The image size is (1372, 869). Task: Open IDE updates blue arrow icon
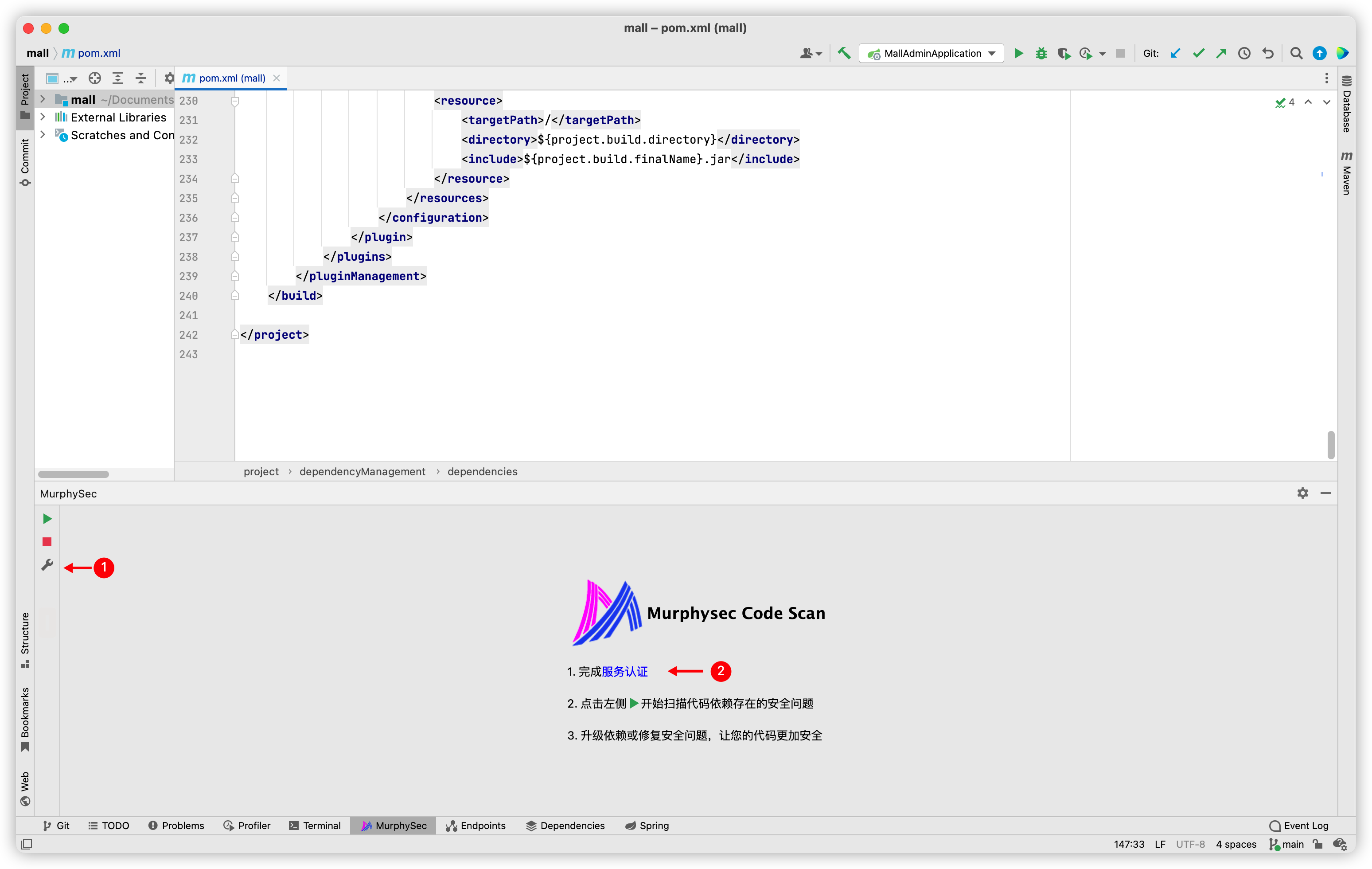[x=1320, y=53]
